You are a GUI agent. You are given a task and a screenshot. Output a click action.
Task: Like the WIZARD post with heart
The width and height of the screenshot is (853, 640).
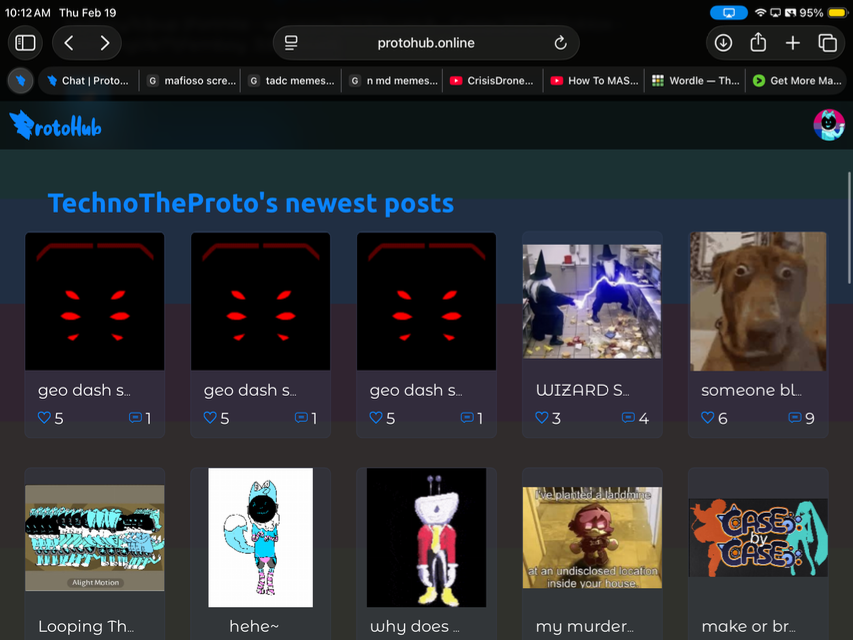pos(542,418)
